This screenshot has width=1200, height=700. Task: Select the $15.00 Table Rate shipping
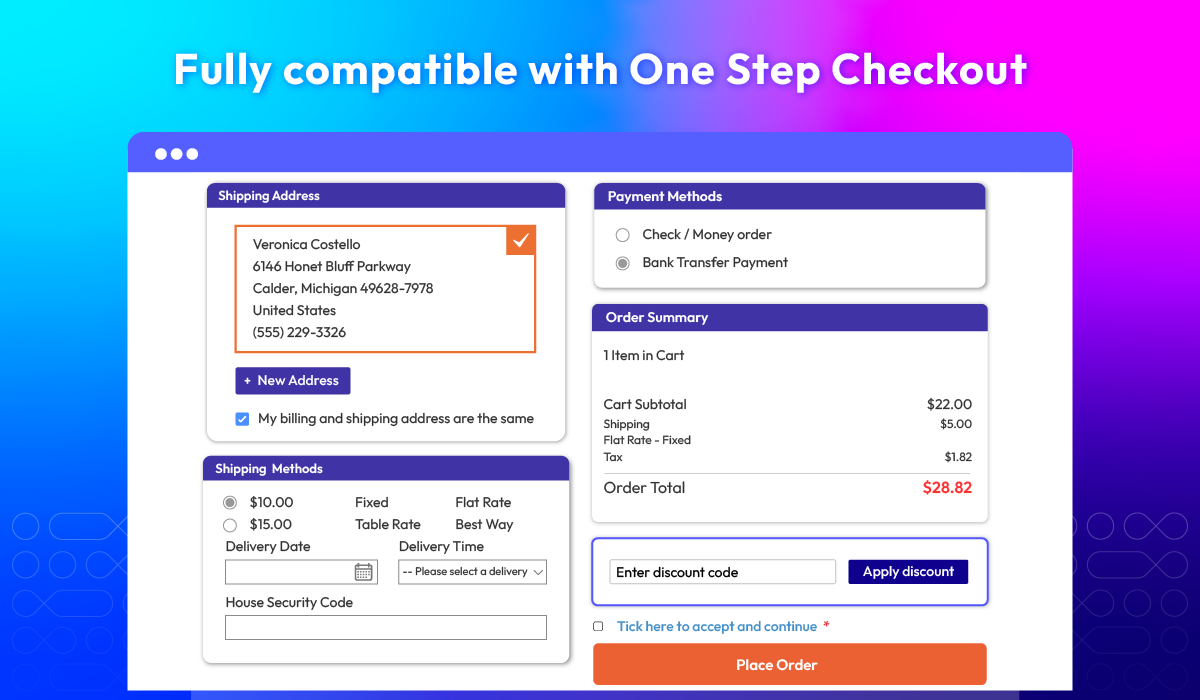pos(230,525)
